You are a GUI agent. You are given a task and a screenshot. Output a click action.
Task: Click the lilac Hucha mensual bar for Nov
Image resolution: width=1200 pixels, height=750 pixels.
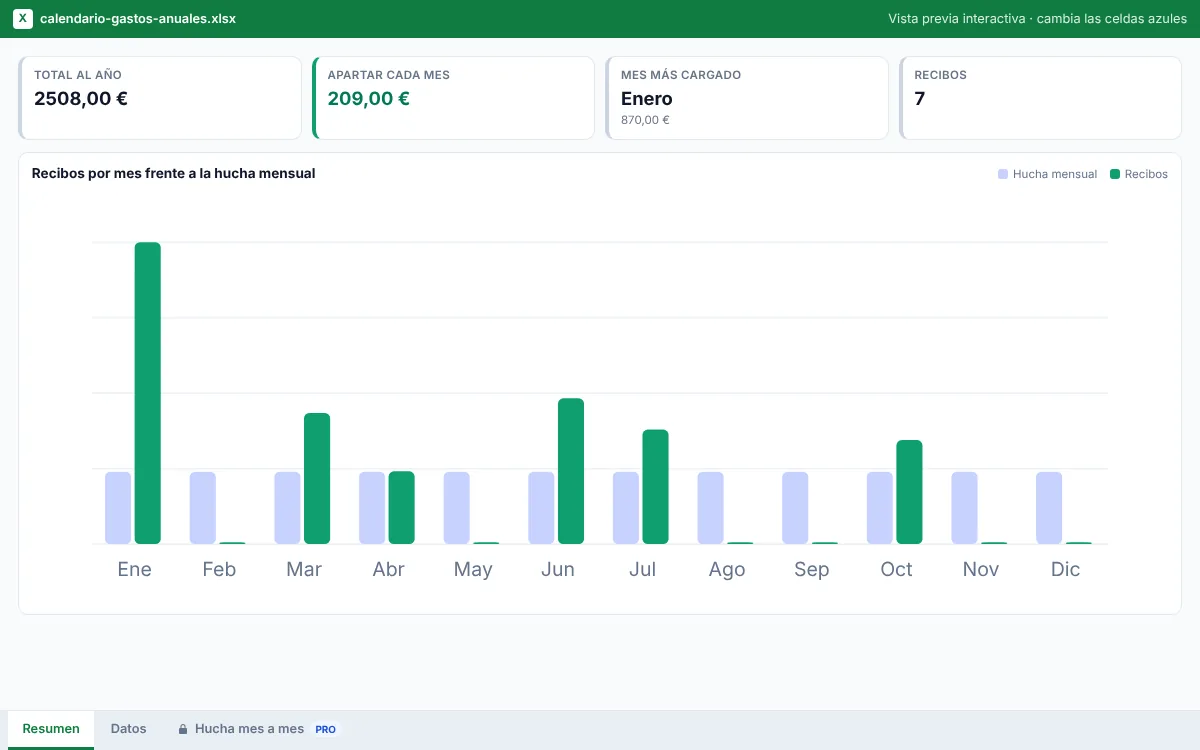point(965,508)
